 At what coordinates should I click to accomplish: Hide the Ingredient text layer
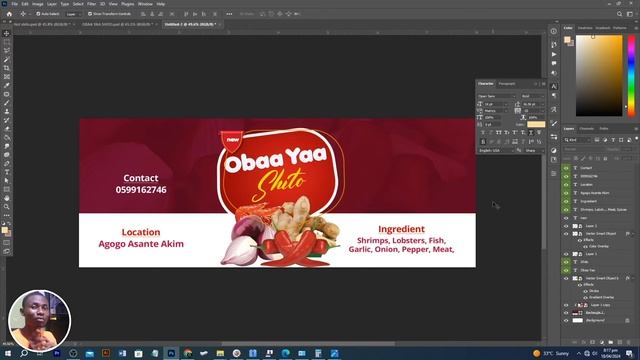click(x=566, y=201)
